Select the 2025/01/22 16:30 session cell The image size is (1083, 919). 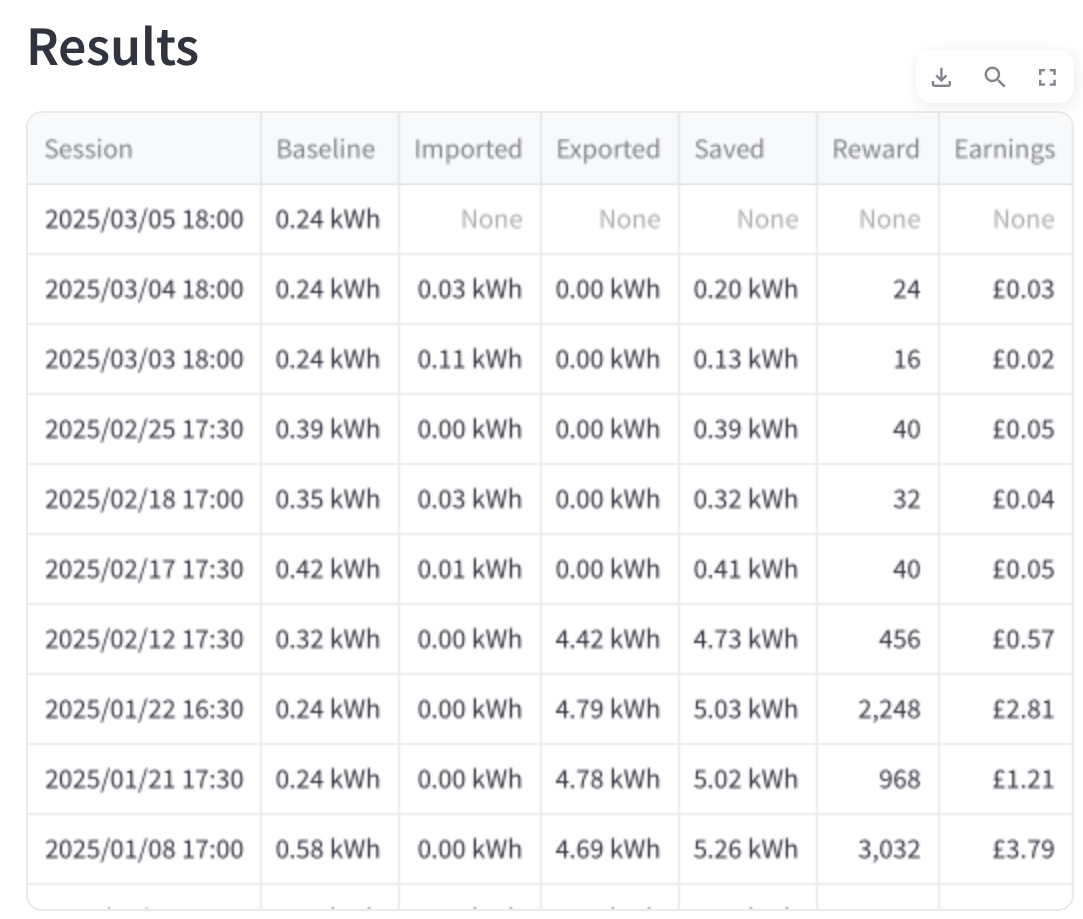pos(144,709)
